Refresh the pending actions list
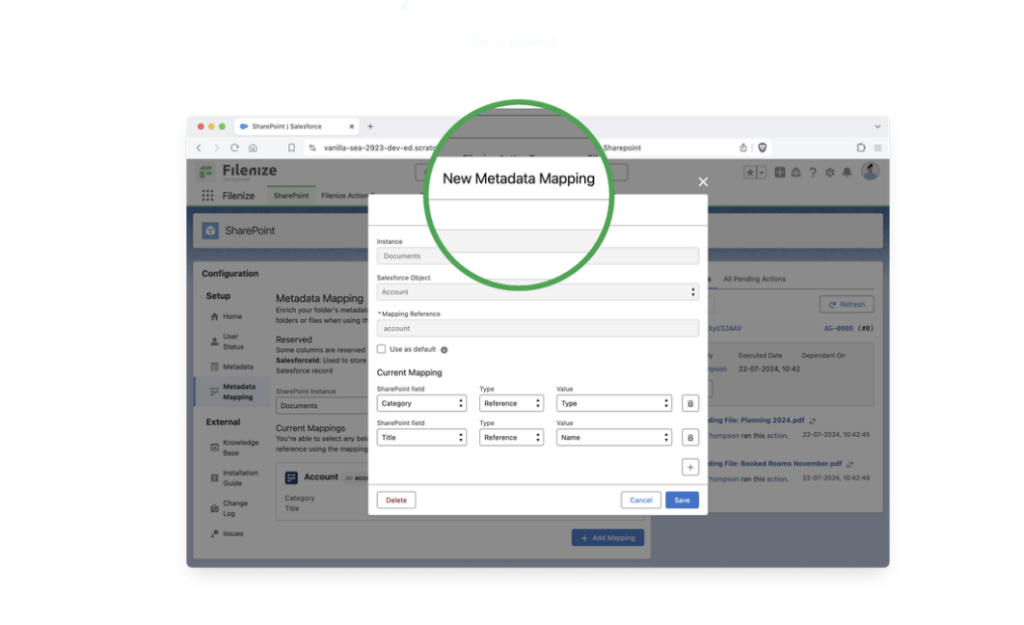The image size is (1024, 625). (846, 304)
